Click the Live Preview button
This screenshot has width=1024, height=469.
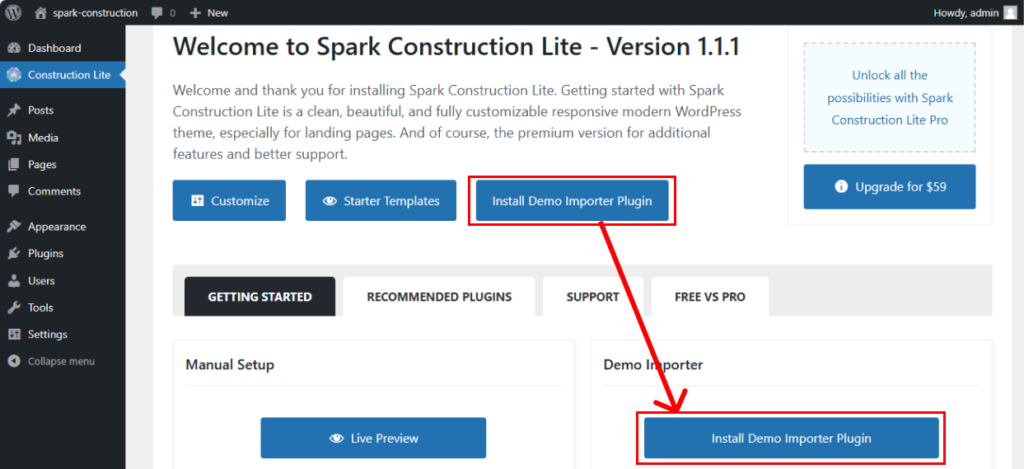[x=373, y=438]
